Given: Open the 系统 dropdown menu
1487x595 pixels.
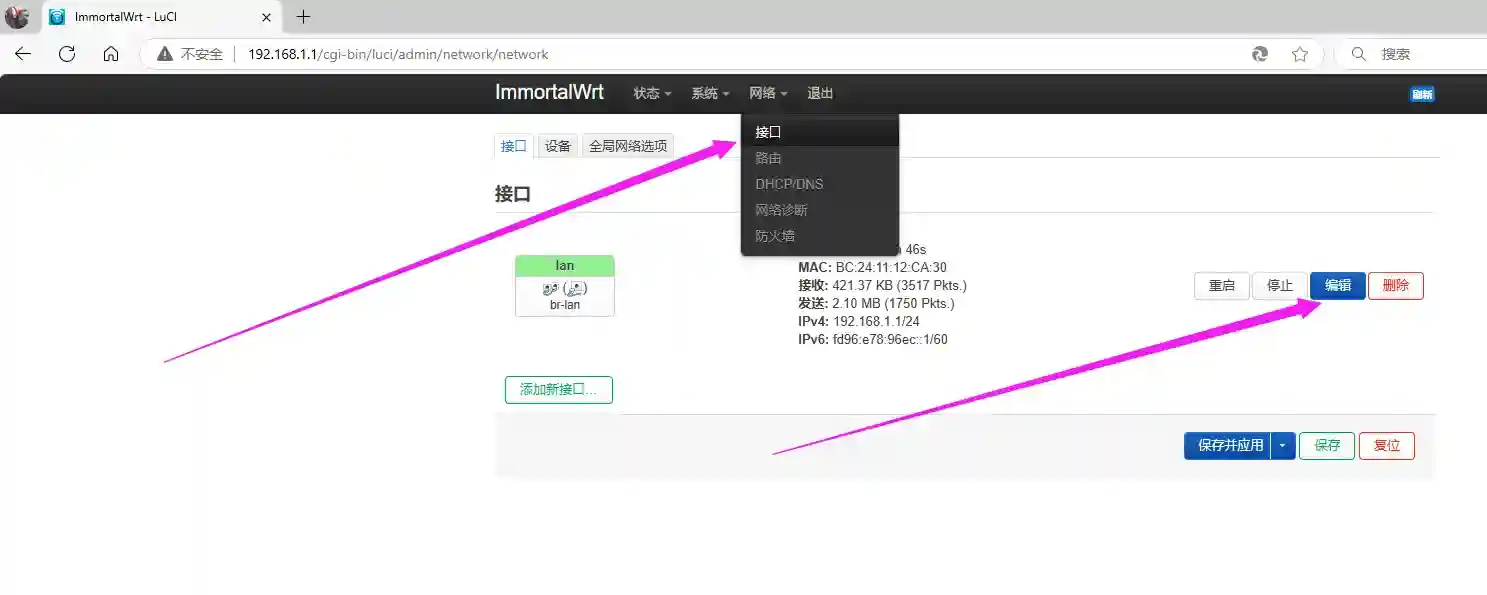Looking at the screenshot, I should [708, 93].
